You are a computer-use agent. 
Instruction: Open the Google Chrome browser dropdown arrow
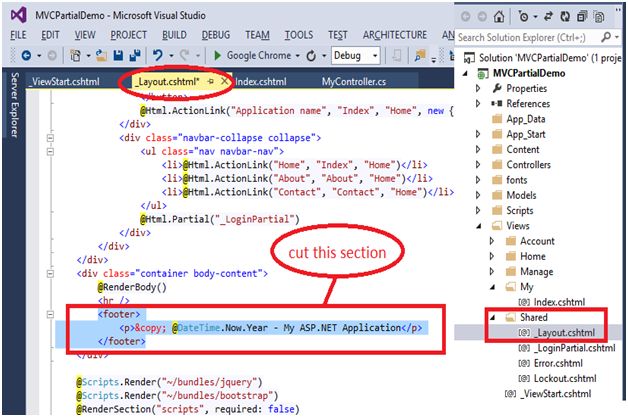coord(298,56)
